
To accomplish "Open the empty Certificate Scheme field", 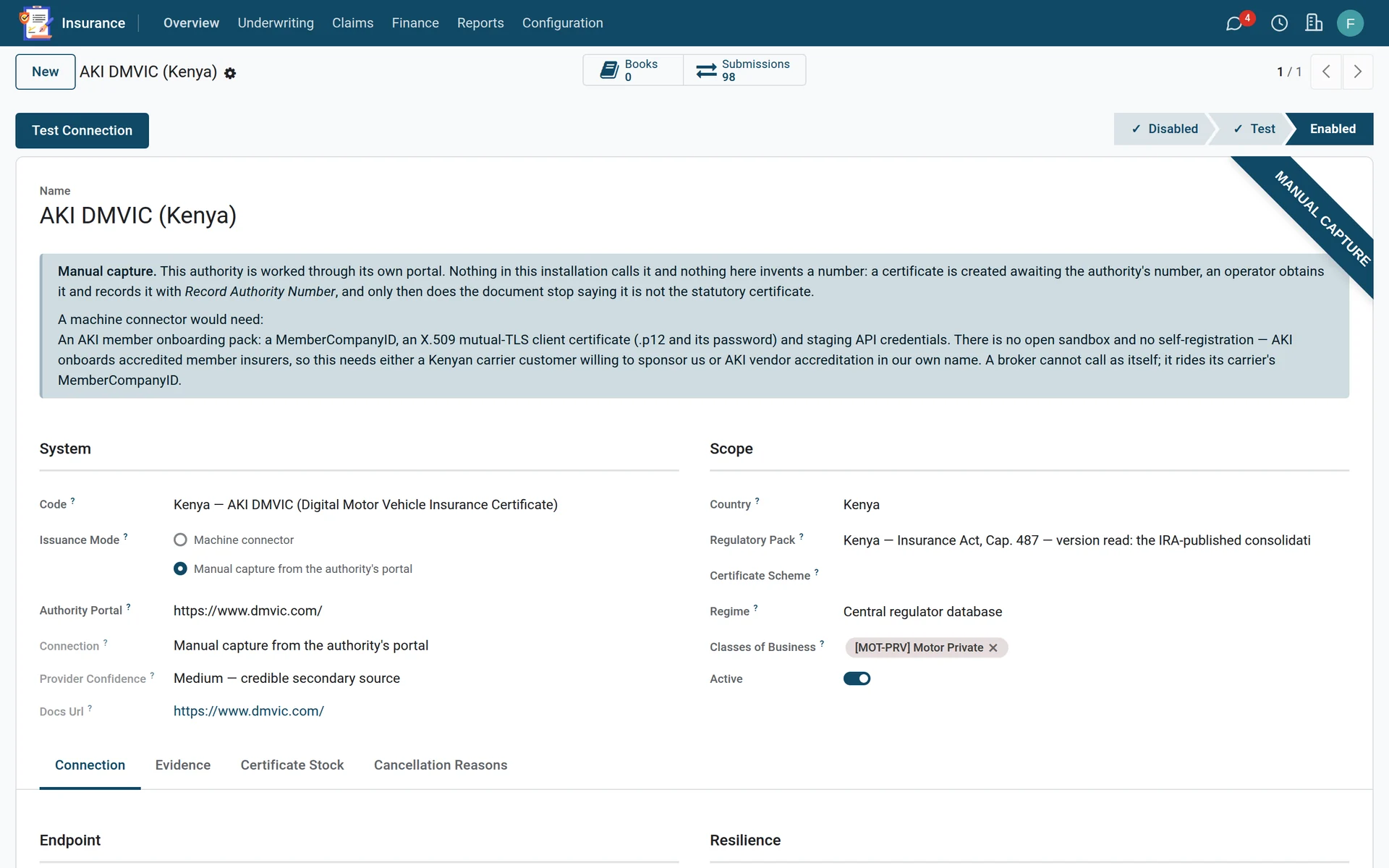I will 1096,576.
